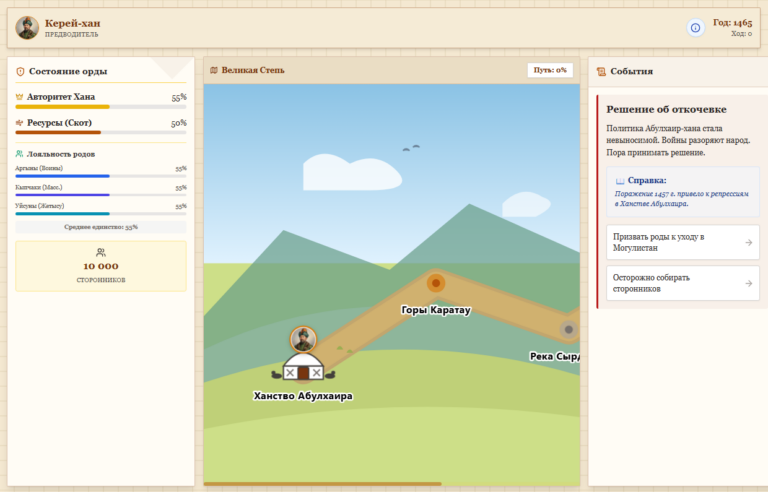768x492 pixels.
Task: Click the scroll icon beside События
Action: pos(601,72)
